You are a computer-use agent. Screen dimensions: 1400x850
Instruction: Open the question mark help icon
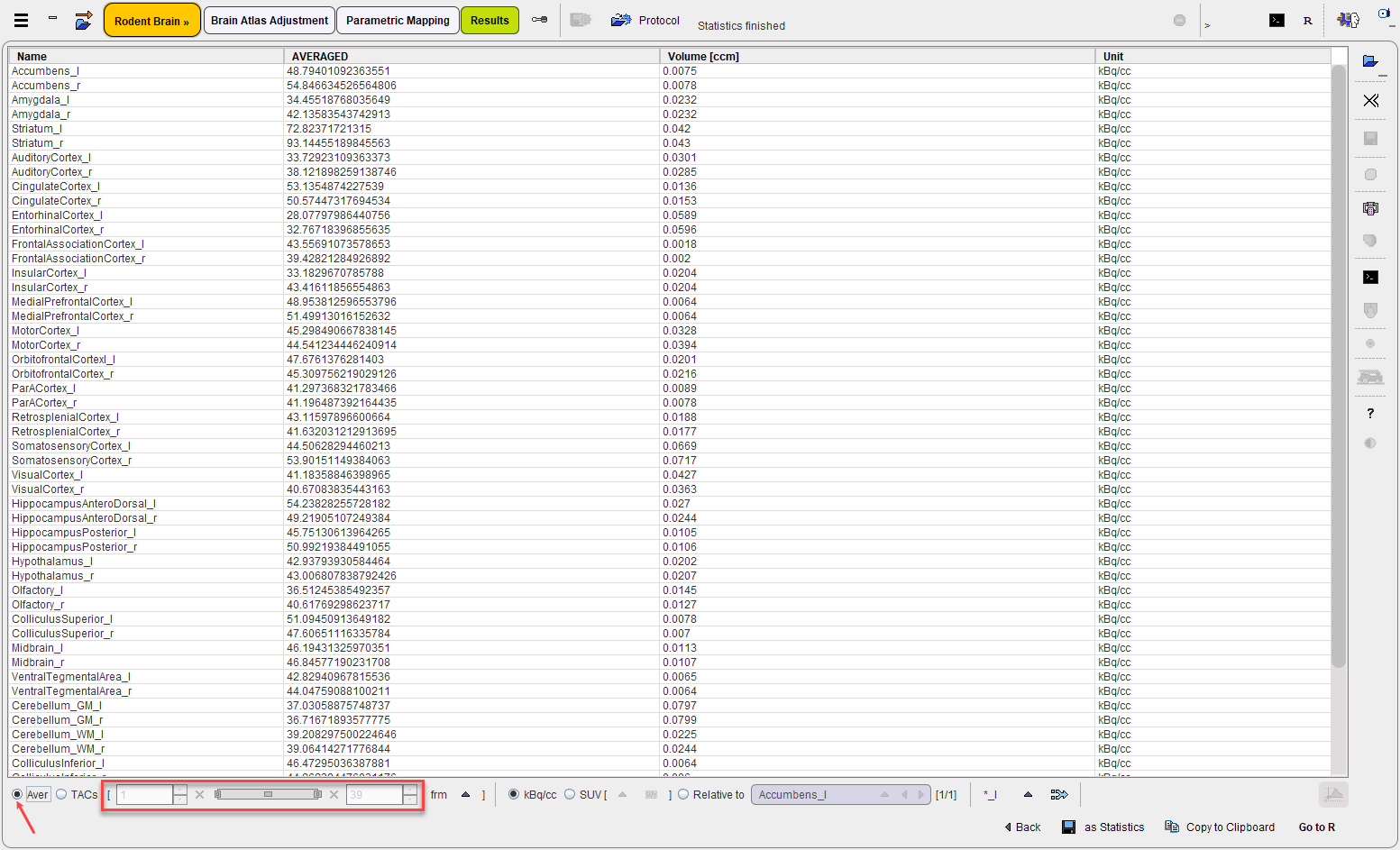1370,413
